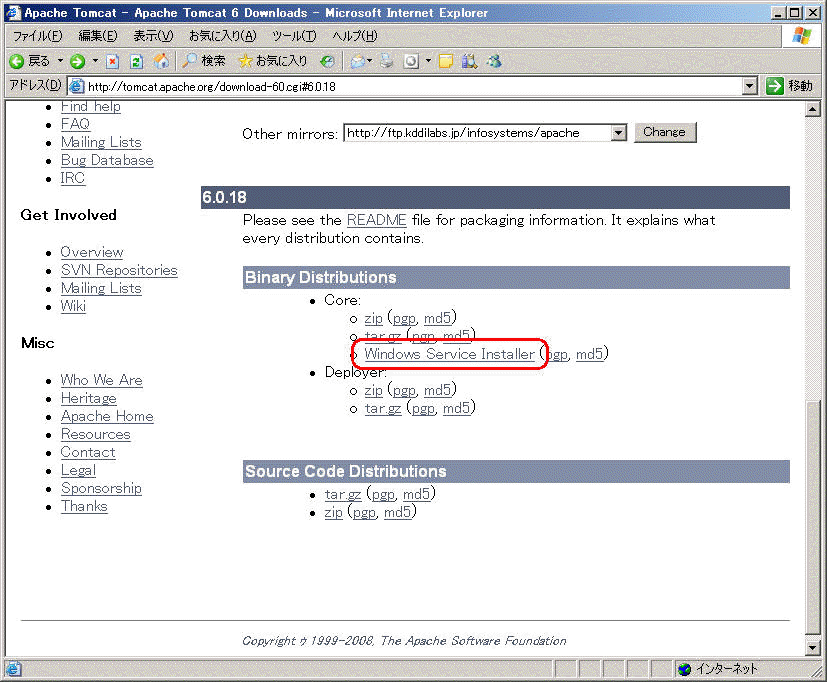Open the Search (検索) toolbar button

(204, 61)
